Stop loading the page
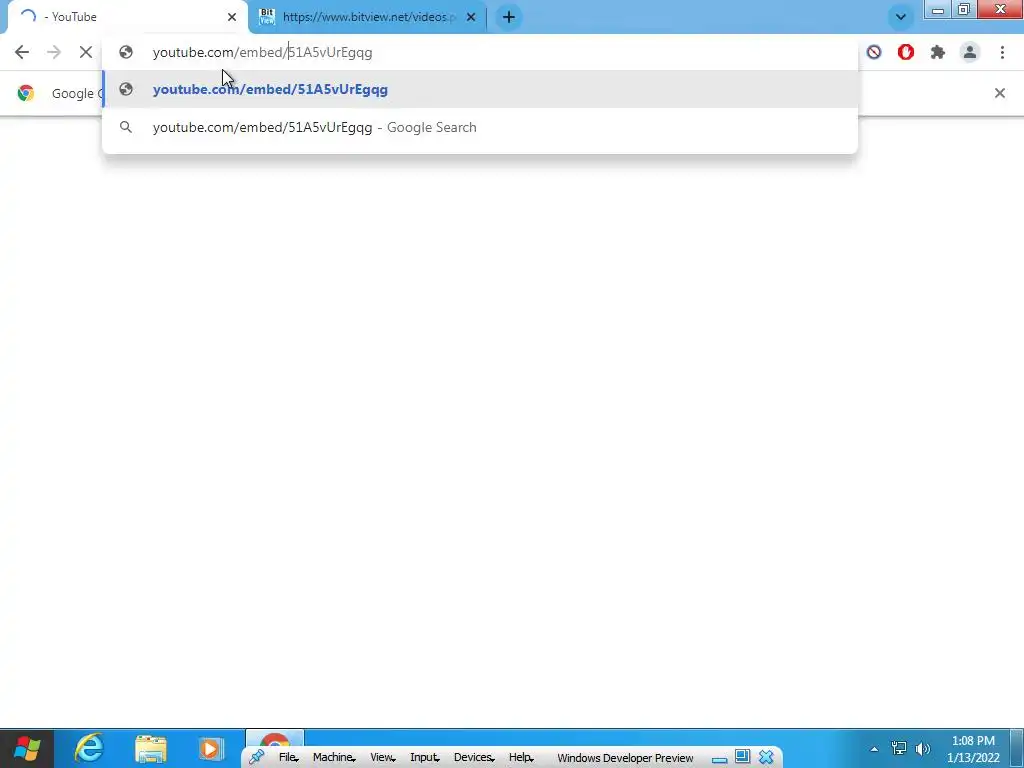This screenshot has height=768, width=1024. coord(86,52)
